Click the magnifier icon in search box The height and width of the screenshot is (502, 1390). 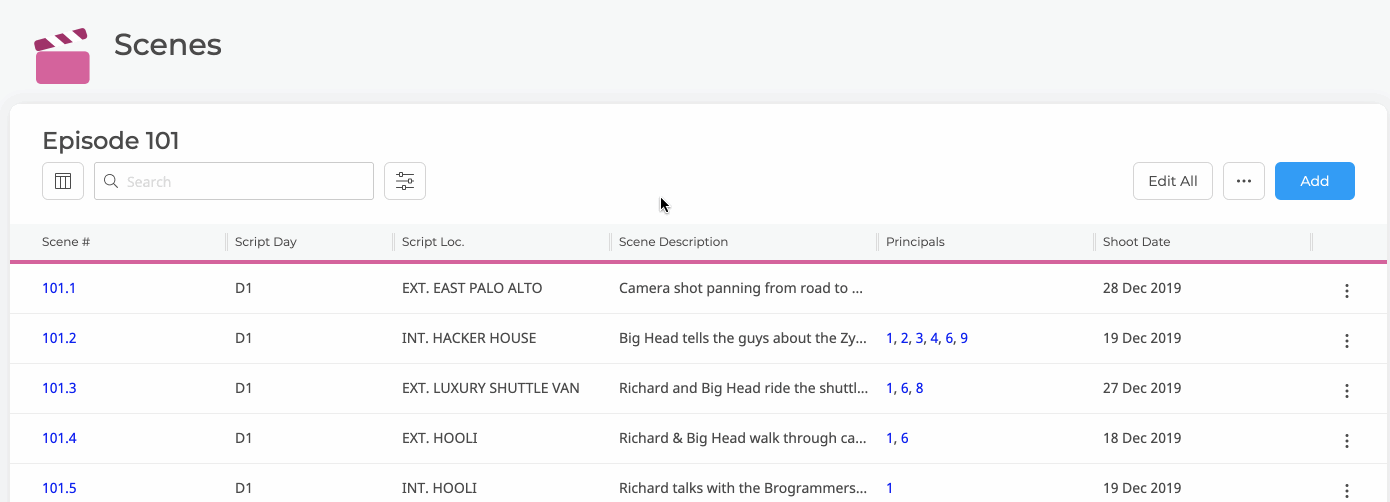111,181
